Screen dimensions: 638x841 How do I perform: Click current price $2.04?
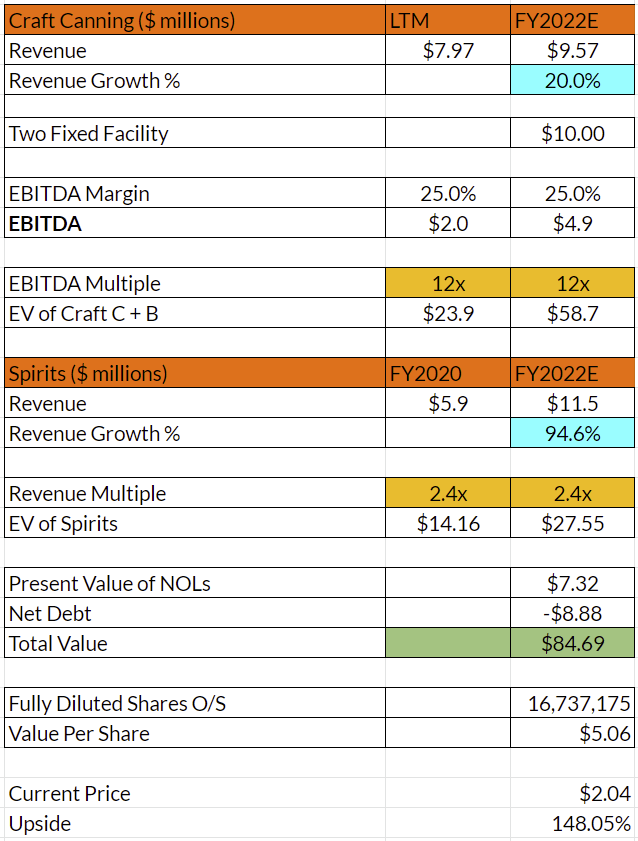605,794
